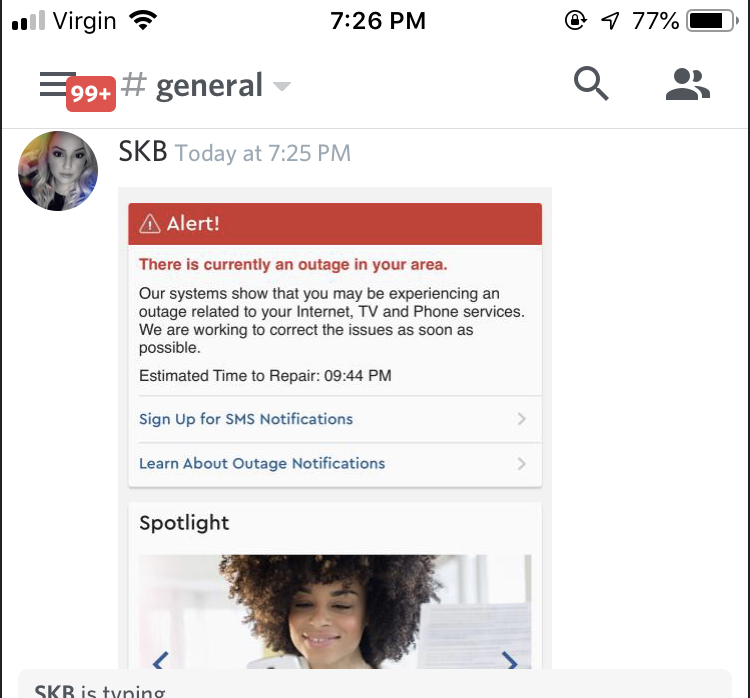
Task: Open chevron beside Learn About Outage Notifications
Action: [521, 464]
